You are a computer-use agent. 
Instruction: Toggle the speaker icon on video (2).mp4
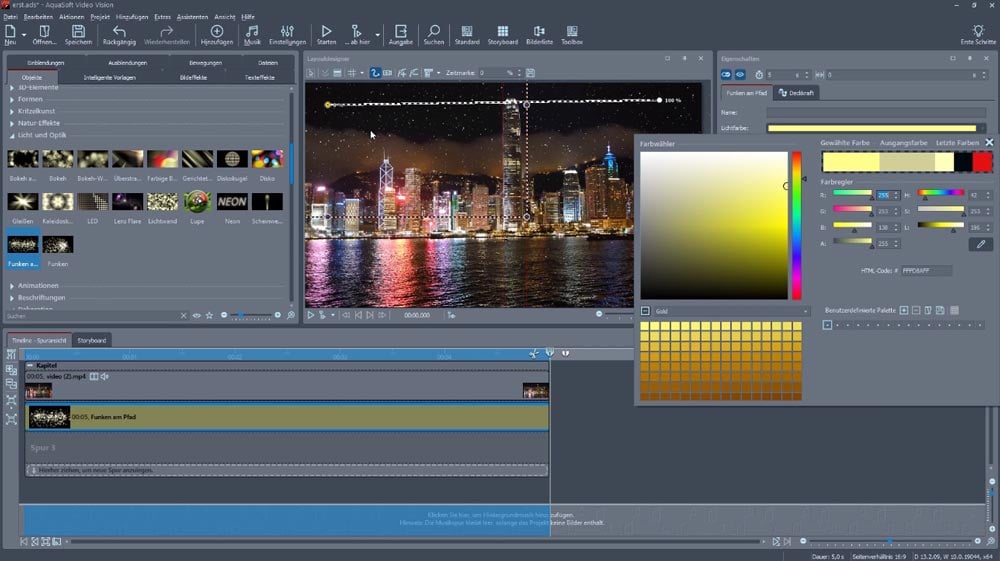[x=105, y=377]
